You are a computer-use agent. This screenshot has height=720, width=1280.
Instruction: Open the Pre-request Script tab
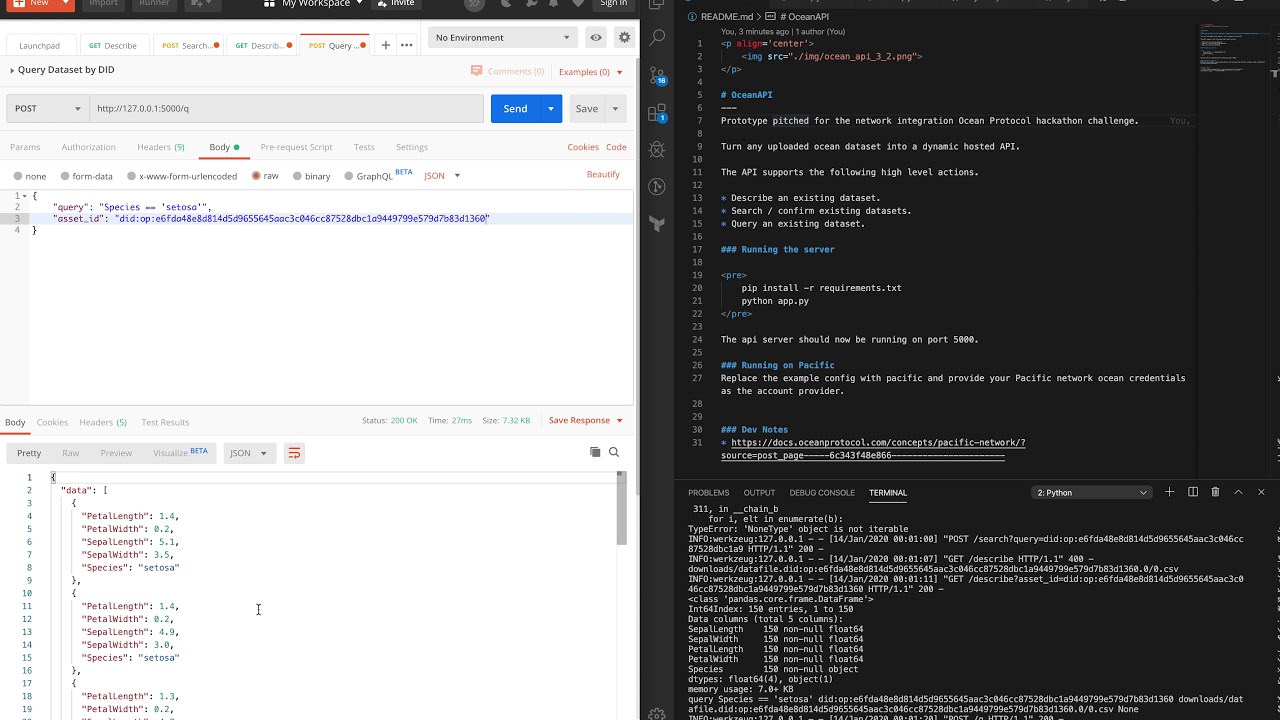(x=296, y=147)
